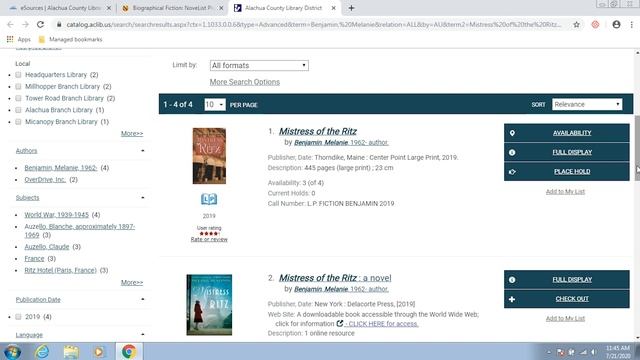The height and width of the screenshot is (360, 640).
Task: Open a new browser tab
Action: [x=351, y=8]
